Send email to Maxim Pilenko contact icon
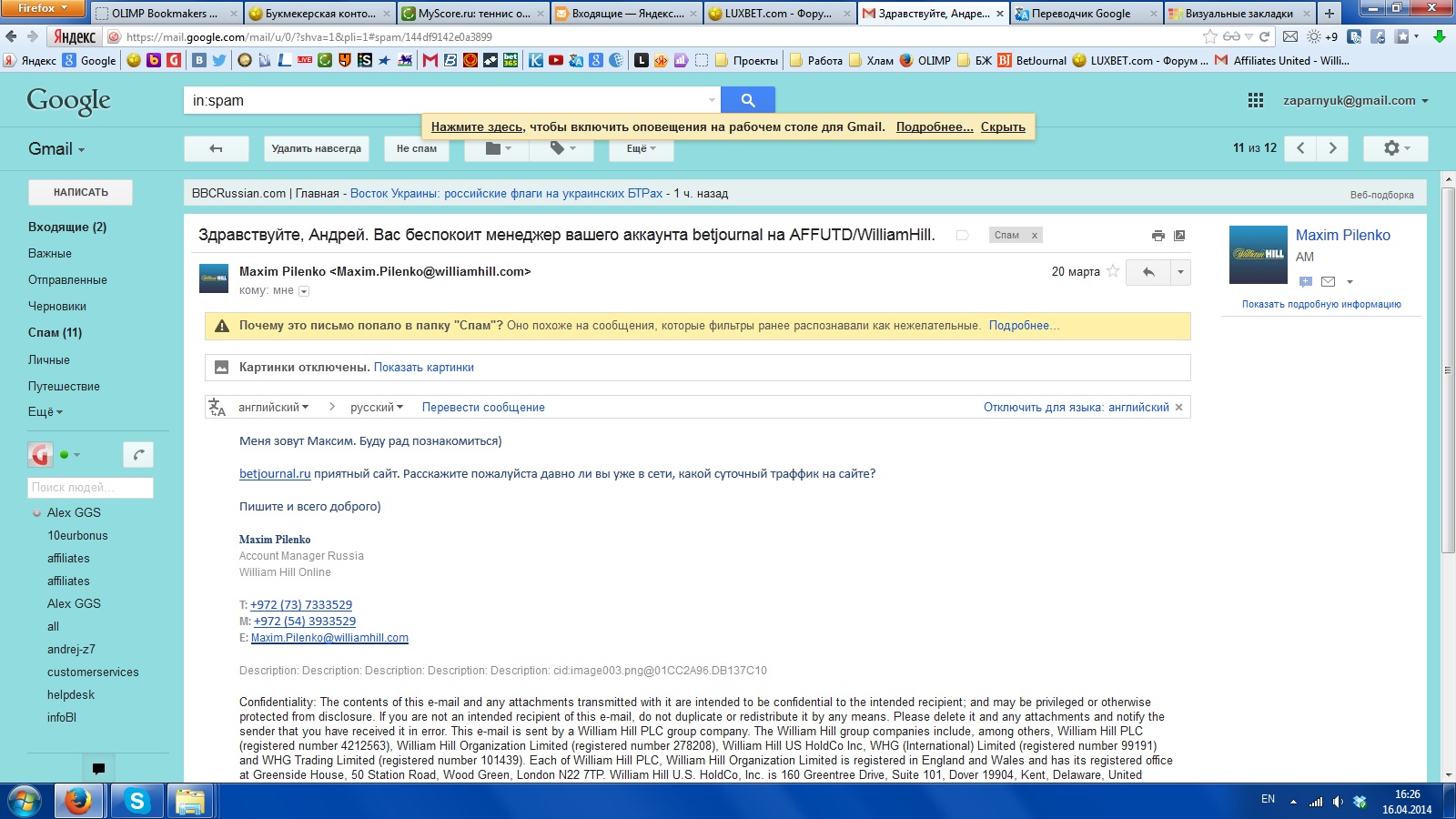Viewport: 1456px width, 819px height. pos(1328,282)
